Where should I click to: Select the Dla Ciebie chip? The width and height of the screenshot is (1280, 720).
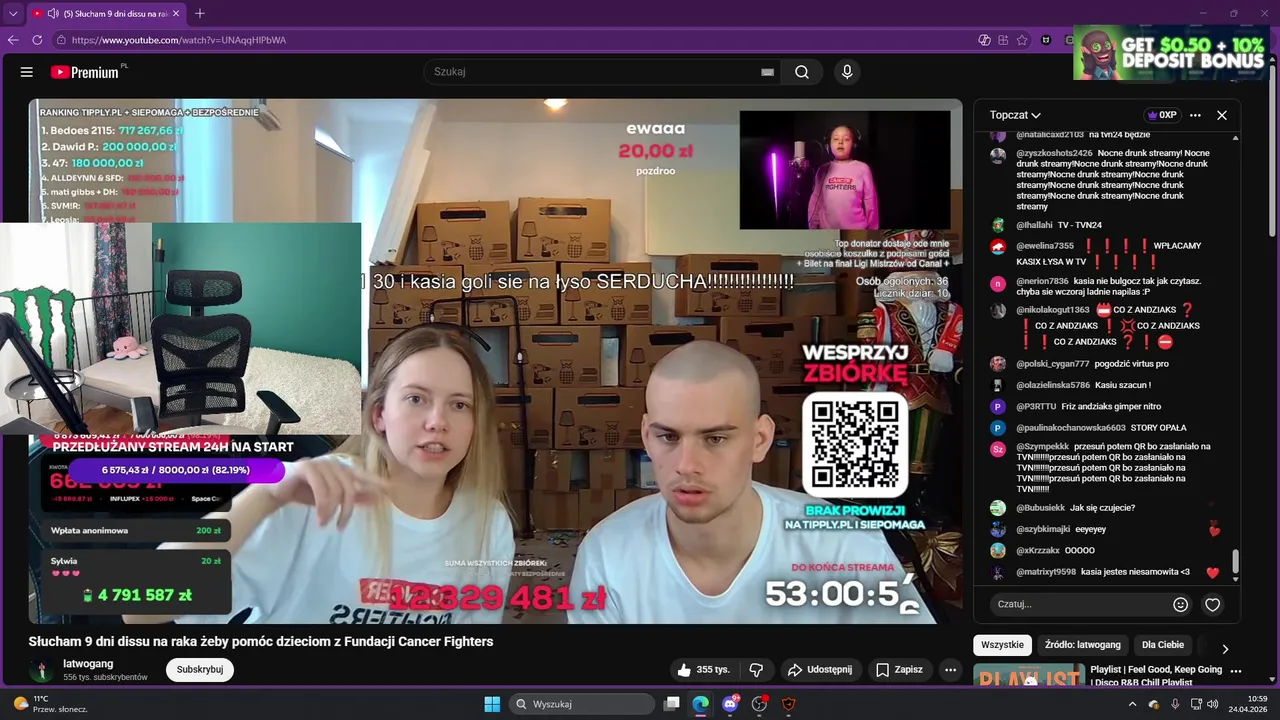(x=1163, y=645)
